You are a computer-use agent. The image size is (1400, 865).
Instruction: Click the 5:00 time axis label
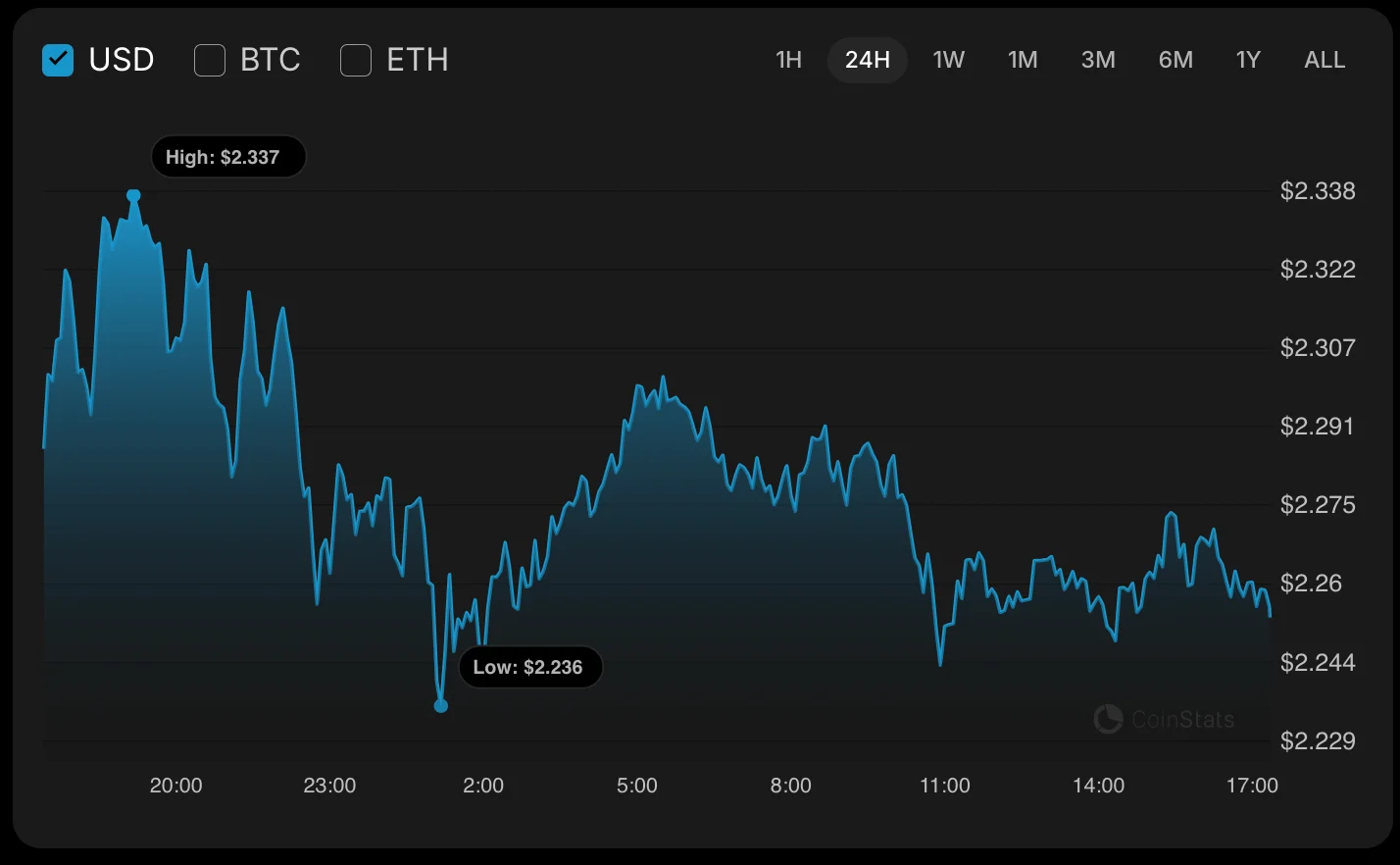636,786
